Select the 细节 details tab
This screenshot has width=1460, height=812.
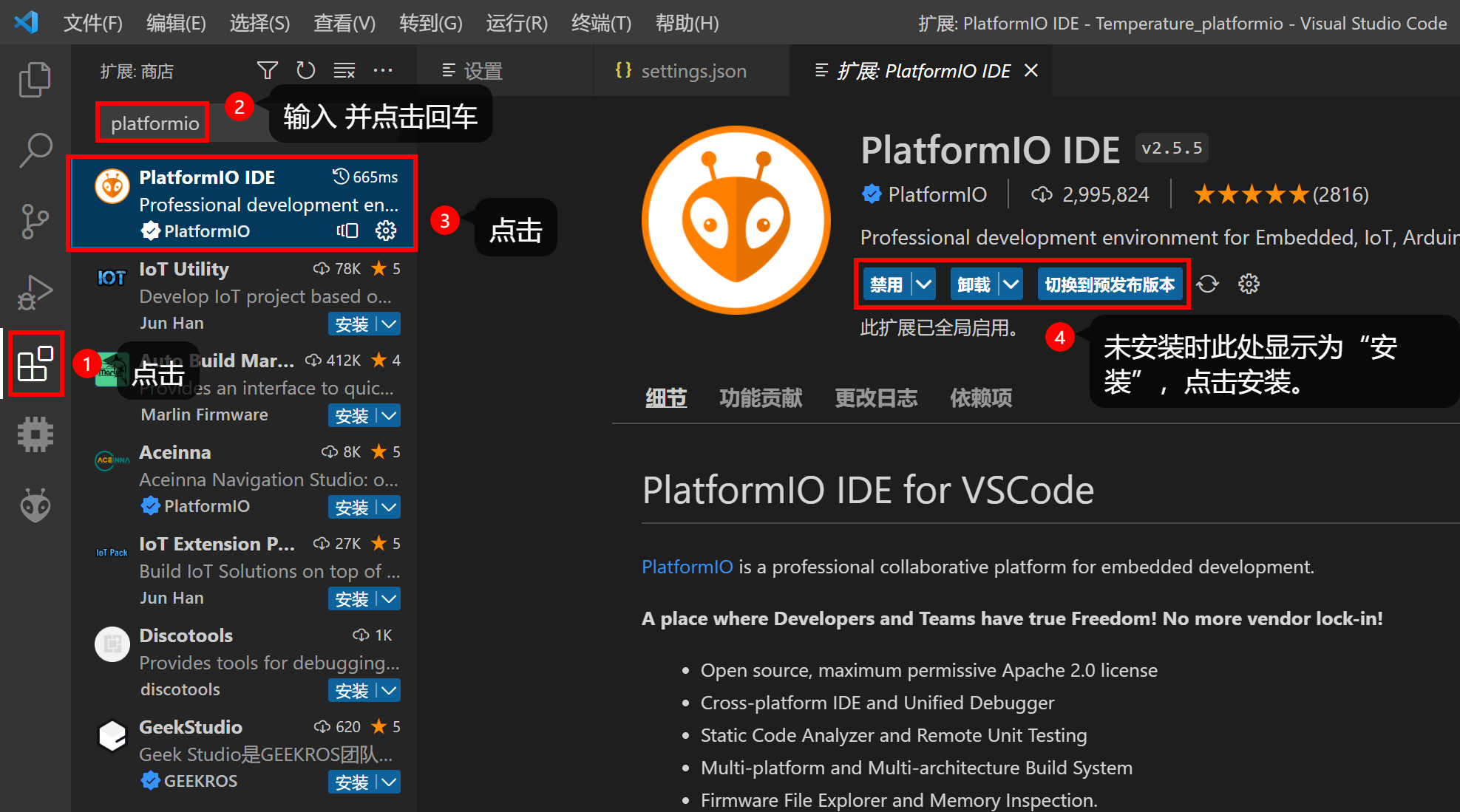click(x=666, y=398)
